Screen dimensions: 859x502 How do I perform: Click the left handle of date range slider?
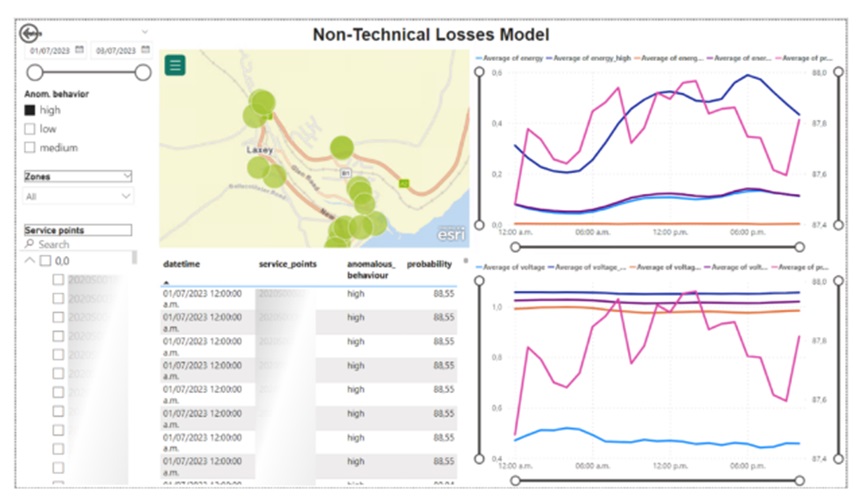(34, 72)
